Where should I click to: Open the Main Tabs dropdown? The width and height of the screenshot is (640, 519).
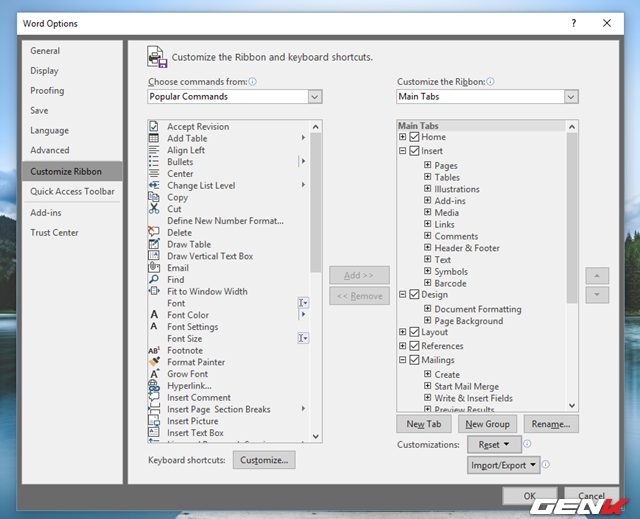pyautogui.click(x=571, y=97)
